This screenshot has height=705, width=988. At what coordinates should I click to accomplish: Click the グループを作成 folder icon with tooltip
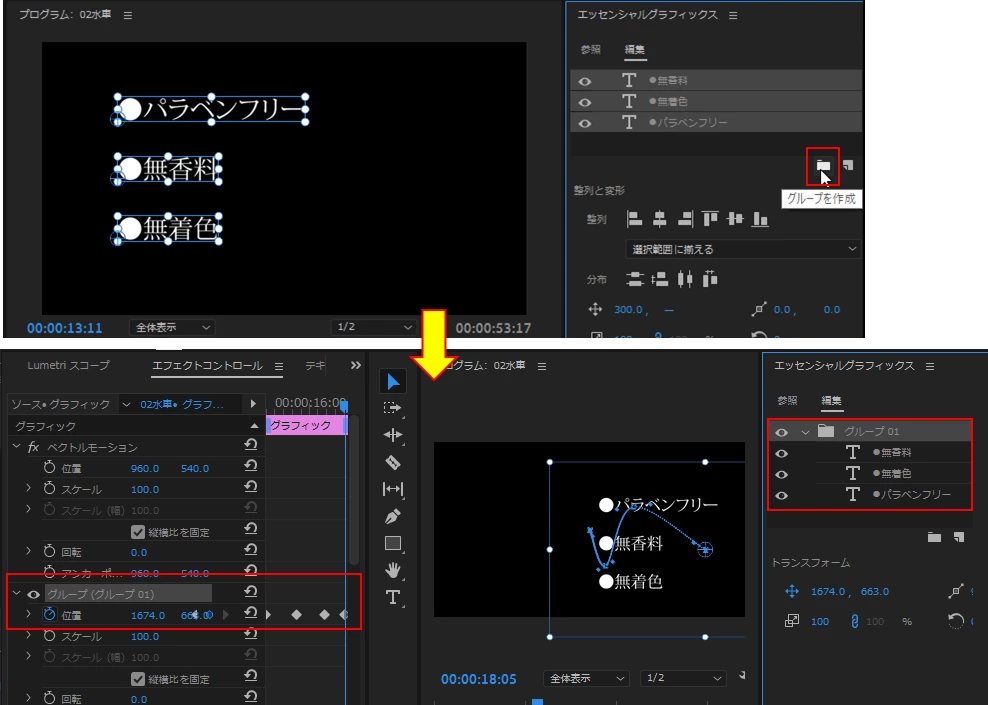pyautogui.click(x=823, y=166)
